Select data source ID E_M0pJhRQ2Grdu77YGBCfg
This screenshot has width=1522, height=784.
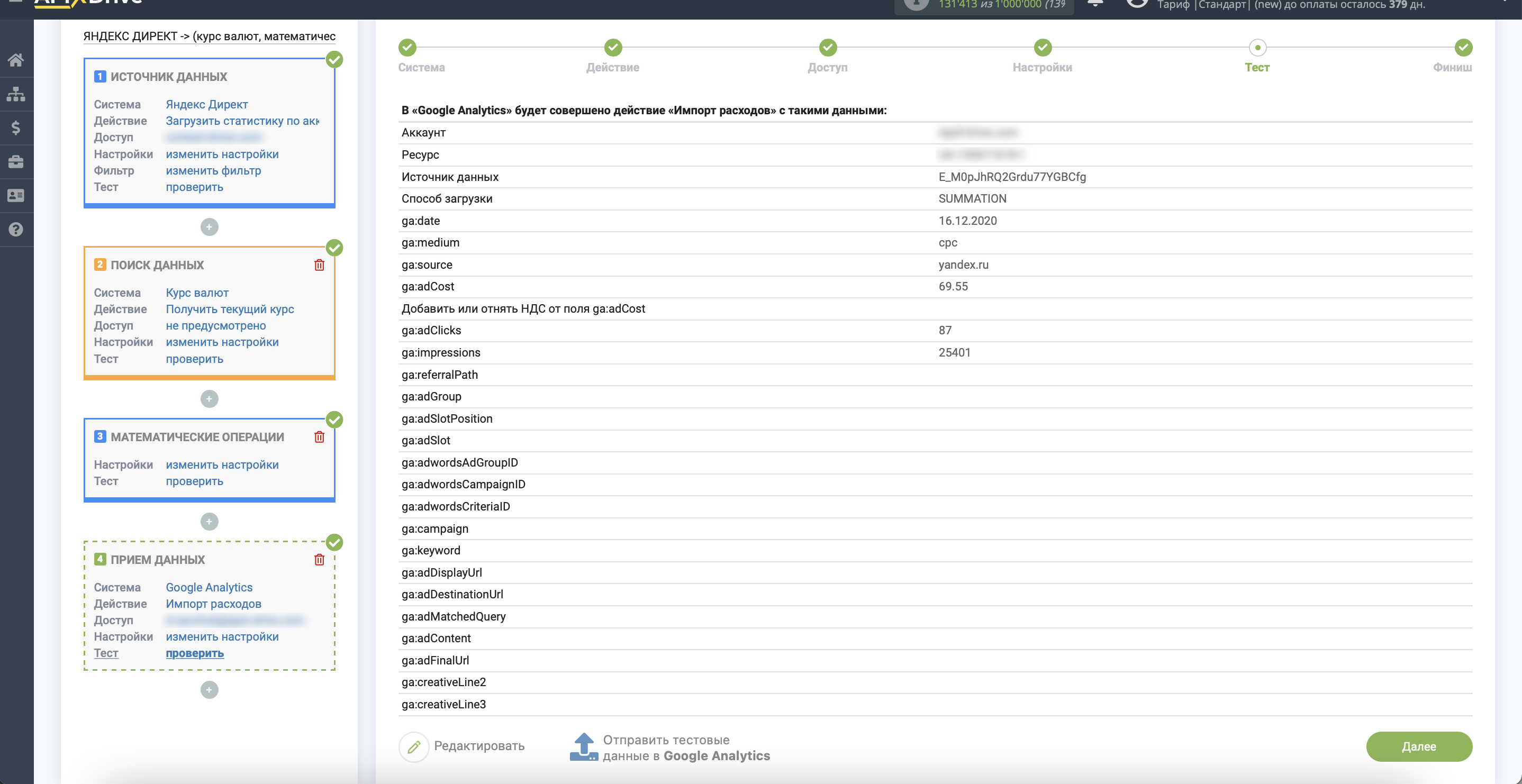(x=1012, y=177)
